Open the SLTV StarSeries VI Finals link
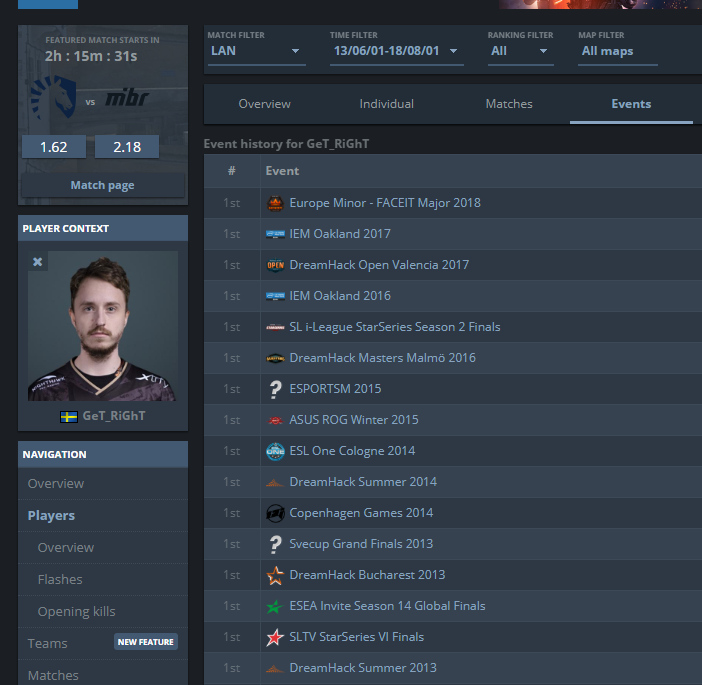The width and height of the screenshot is (702, 685). click(x=356, y=637)
